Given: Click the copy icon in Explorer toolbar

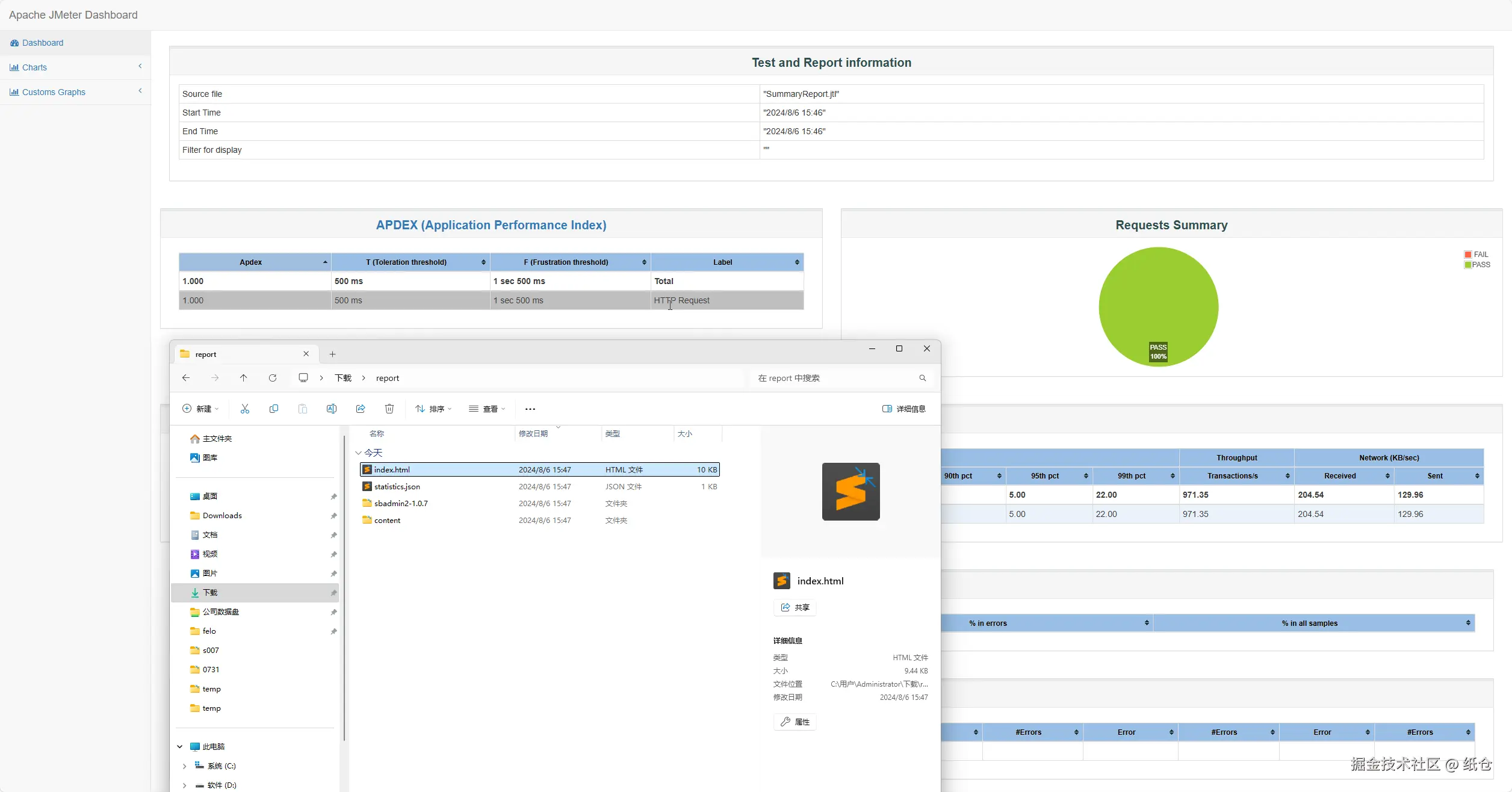Looking at the screenshot, I should (274, 409).
